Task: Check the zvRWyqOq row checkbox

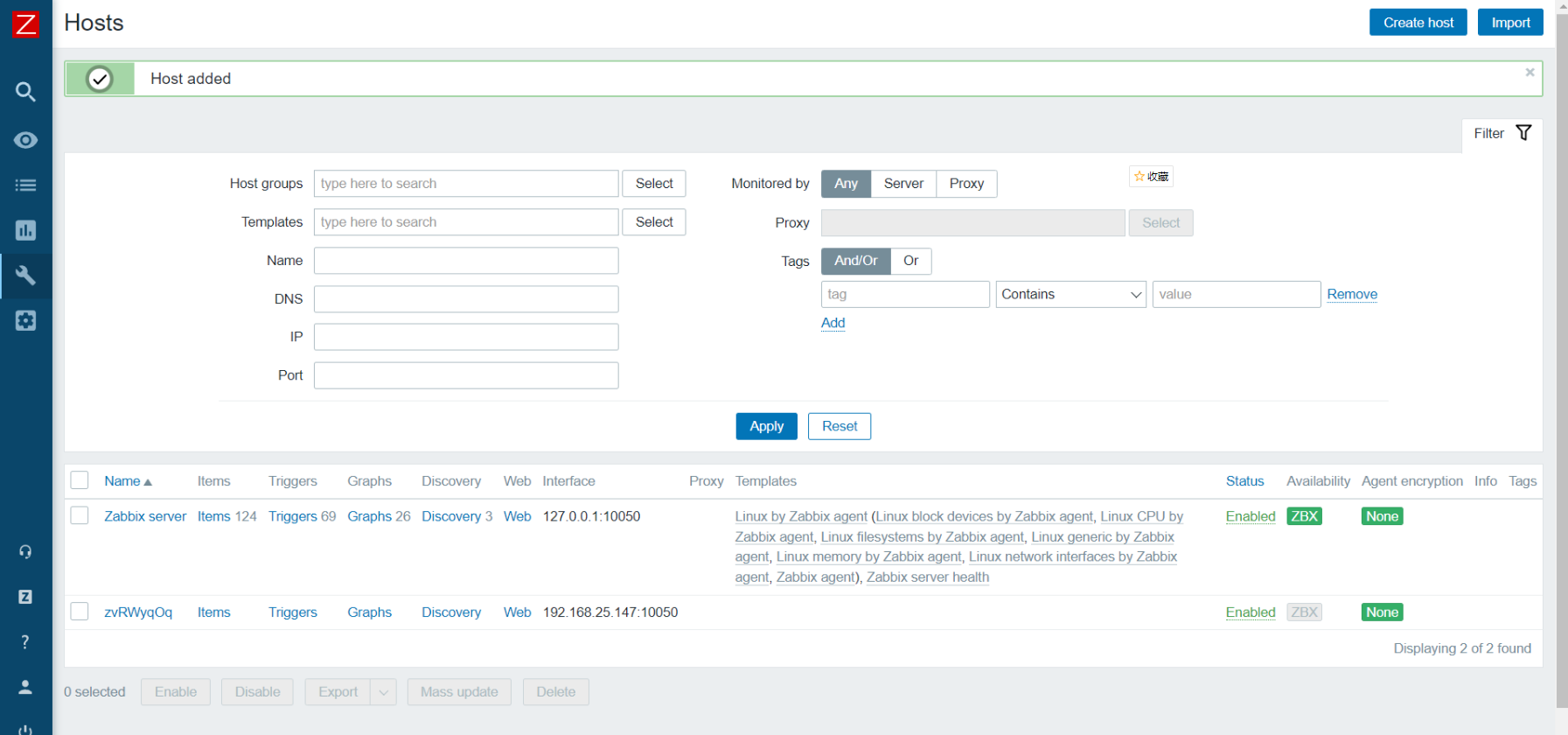Action: pyautogui.click(x=80, y=612)
